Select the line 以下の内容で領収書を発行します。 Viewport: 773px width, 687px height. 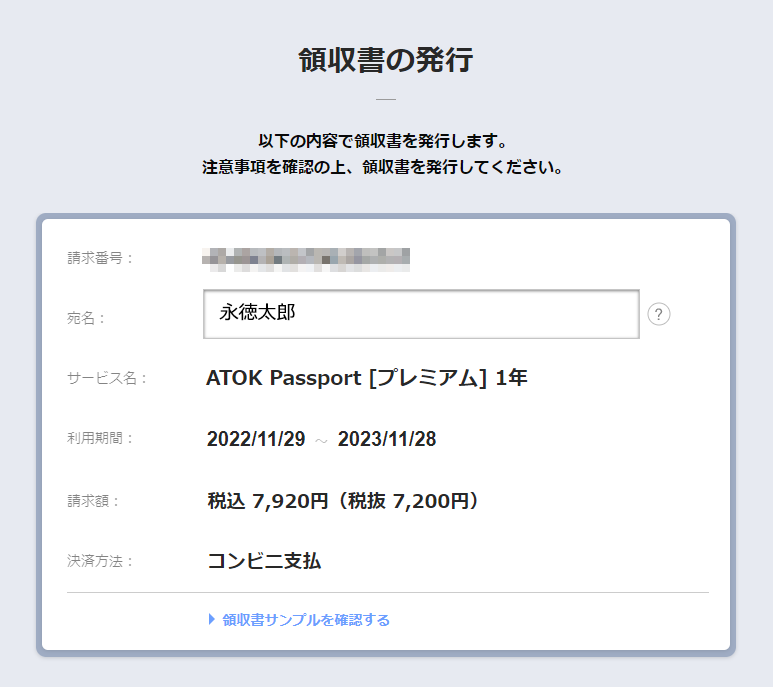pos(383,141)
